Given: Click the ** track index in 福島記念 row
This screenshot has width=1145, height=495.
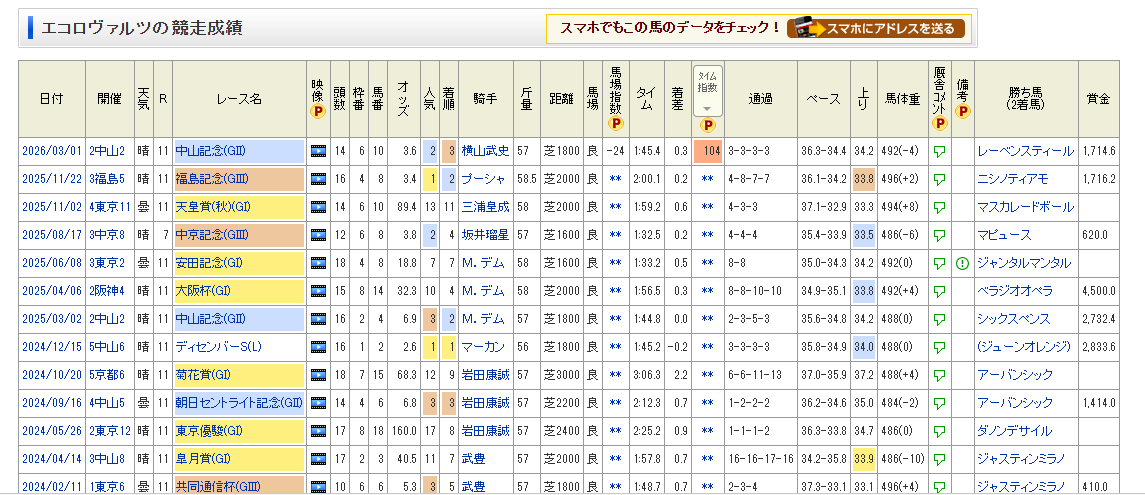Looking at the screenshot, I should pyautogui.click(x=616, y=179).
